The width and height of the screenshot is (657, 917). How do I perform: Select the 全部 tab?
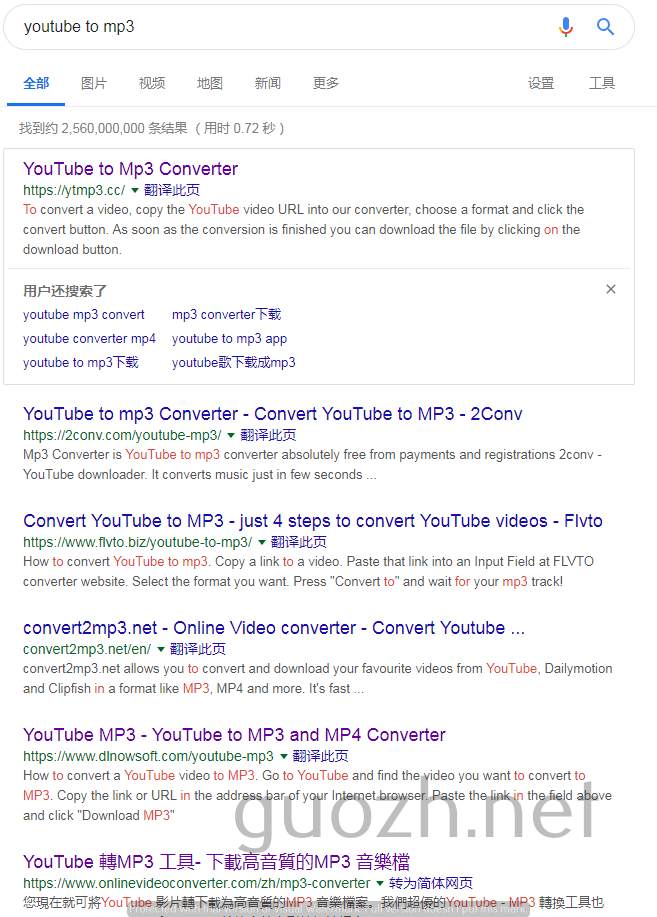pyautogui.click(x=36, y=84)
